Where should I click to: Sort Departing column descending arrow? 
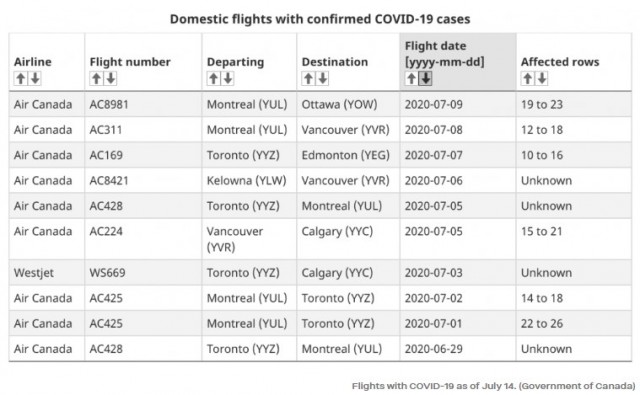228,78
